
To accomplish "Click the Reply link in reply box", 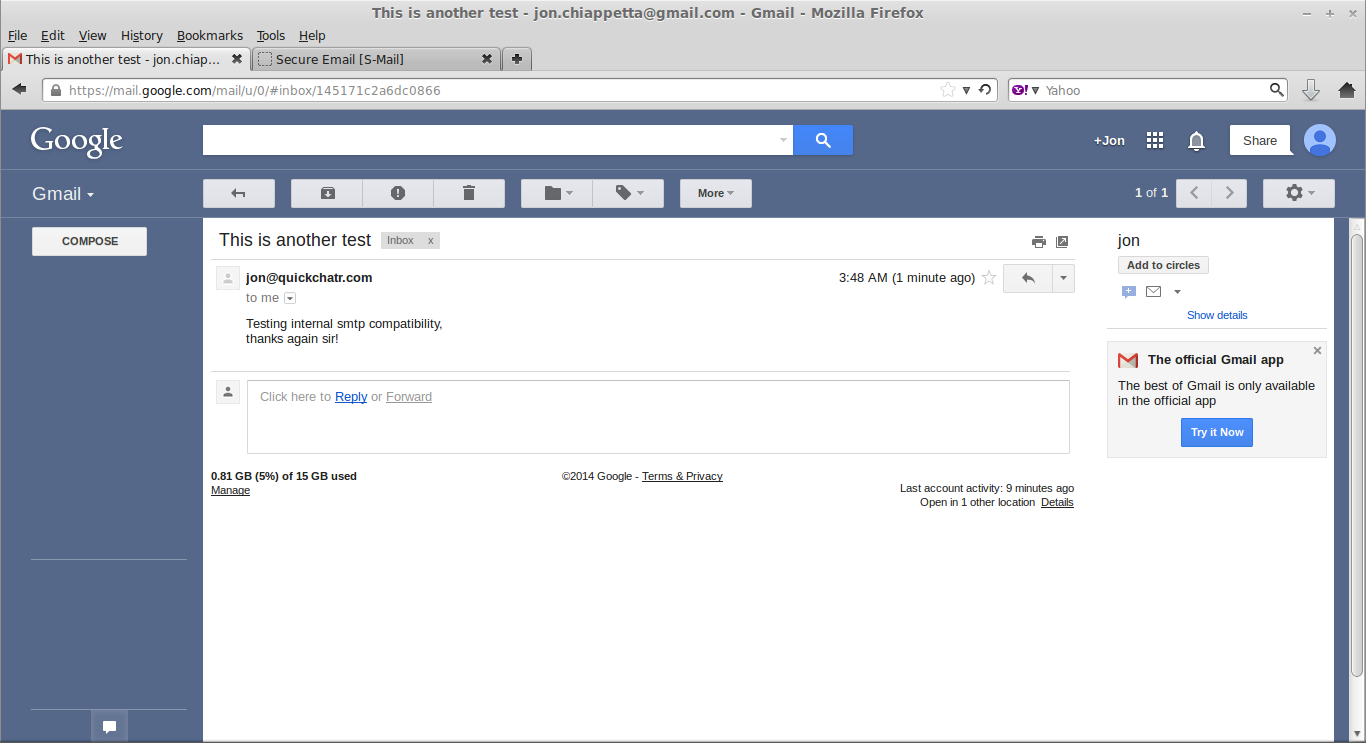I will pyautogui.click(x=351, y=397).
